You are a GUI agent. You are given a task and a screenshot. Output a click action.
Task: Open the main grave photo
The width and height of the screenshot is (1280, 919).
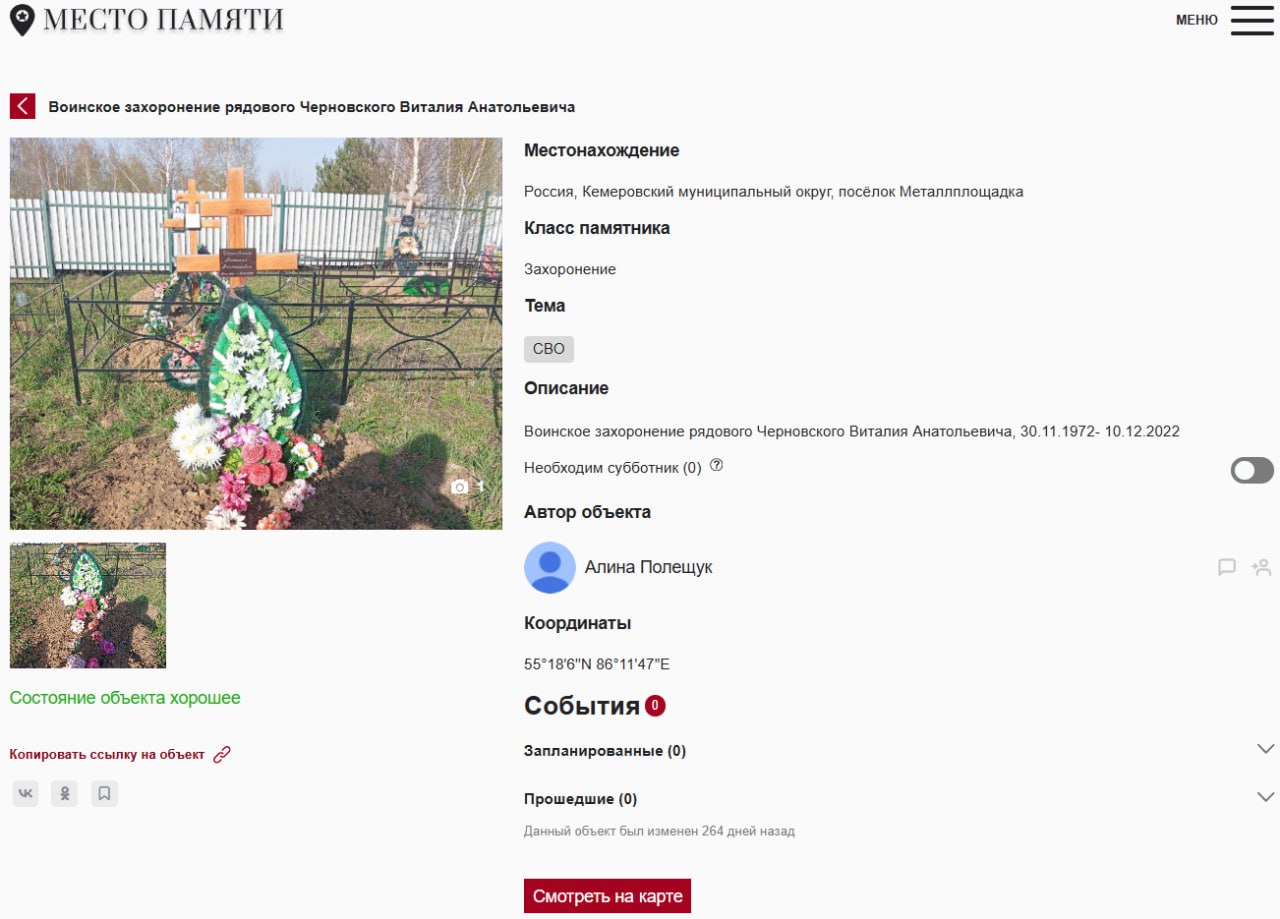(256, 333)
